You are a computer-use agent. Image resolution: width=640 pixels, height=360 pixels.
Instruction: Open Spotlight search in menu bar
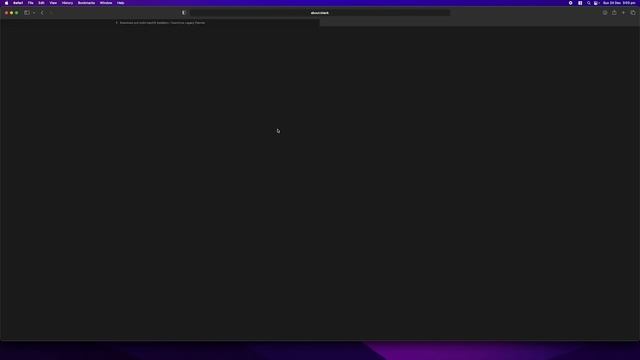589,3
